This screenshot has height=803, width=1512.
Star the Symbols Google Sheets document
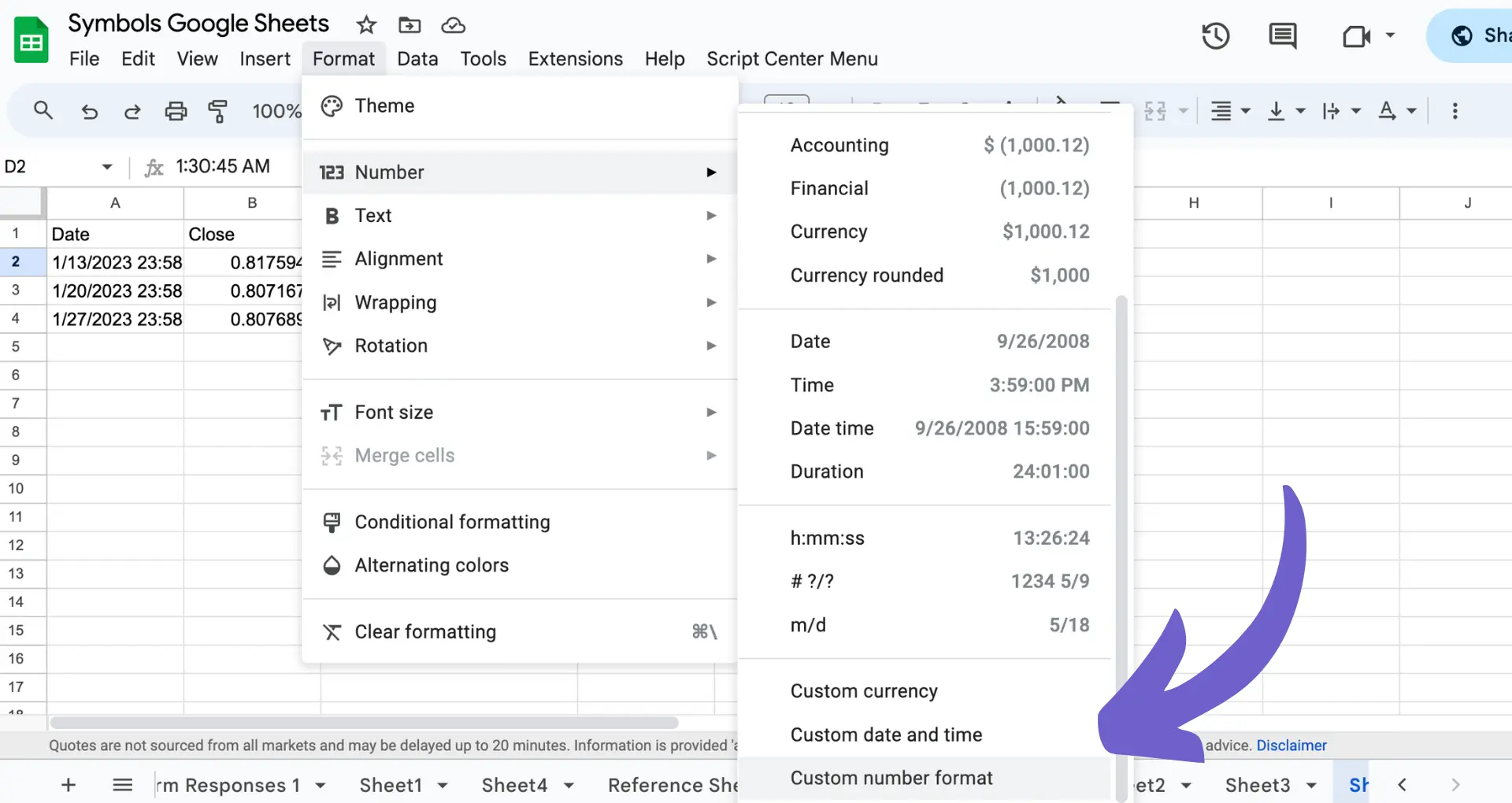click(x=366, y=25)
